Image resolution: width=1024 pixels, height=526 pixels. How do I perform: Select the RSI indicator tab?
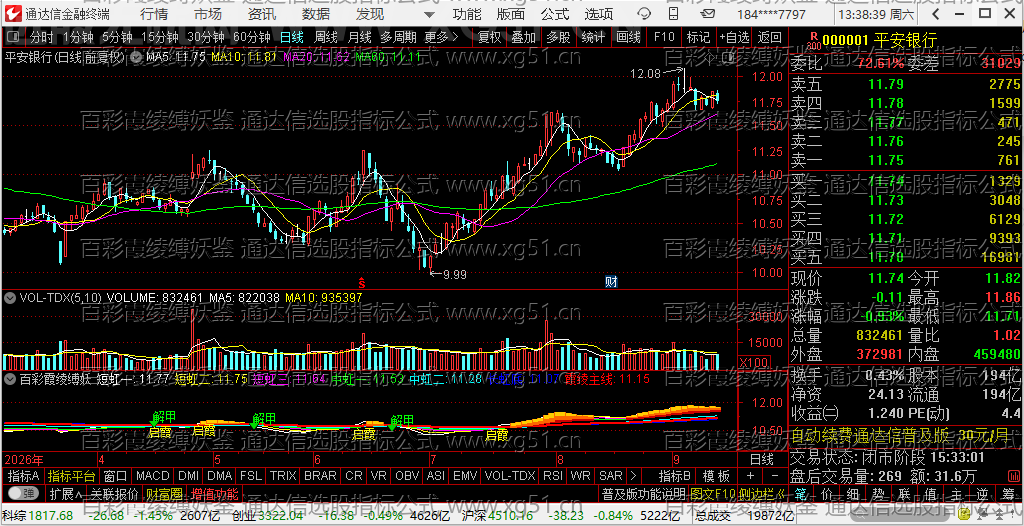[552, 476]
